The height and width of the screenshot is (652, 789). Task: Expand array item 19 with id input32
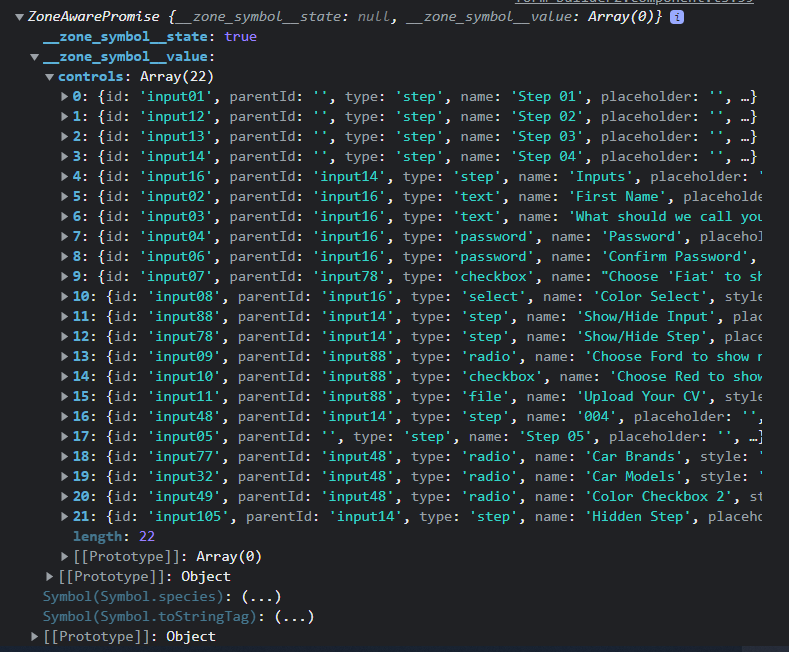64,476
